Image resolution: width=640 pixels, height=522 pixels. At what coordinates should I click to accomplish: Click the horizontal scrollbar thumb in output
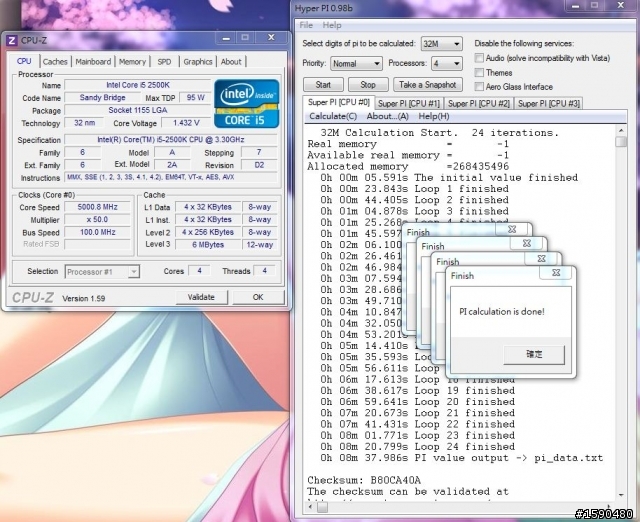322,507
